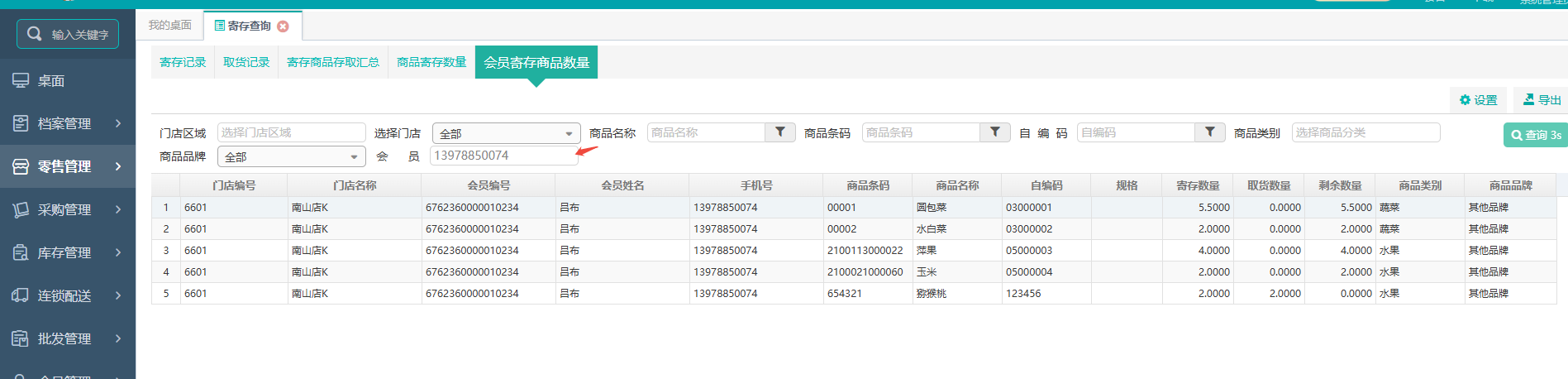The image size is (1568, 379).
Task: Click the 库存管理 sidebar icon
Action: pyautogui.click(x=21, y=252)
